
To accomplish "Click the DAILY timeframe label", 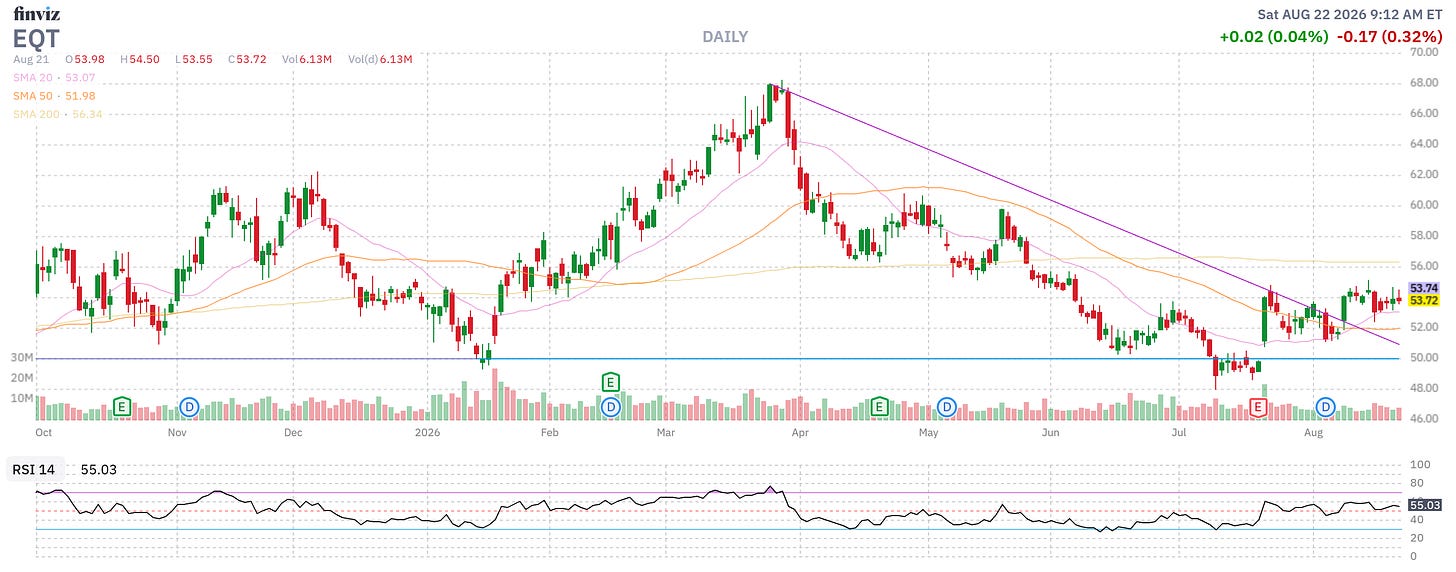I will [725, 37].
